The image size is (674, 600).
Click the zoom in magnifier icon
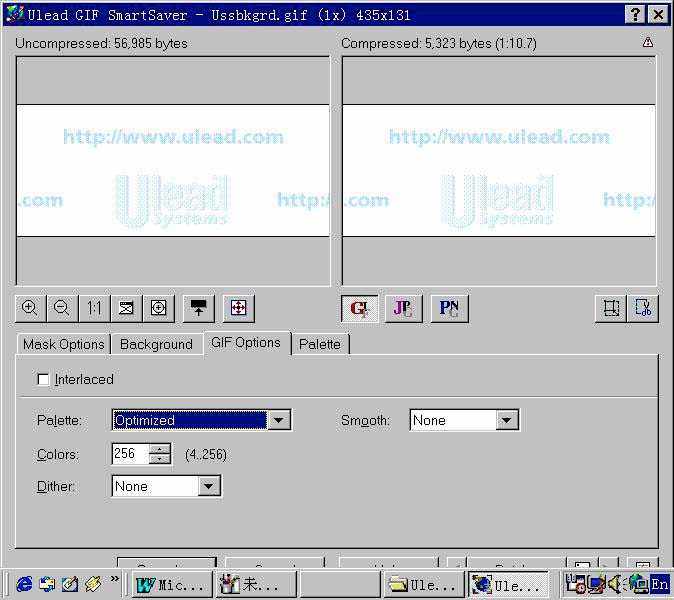[30, 308]
